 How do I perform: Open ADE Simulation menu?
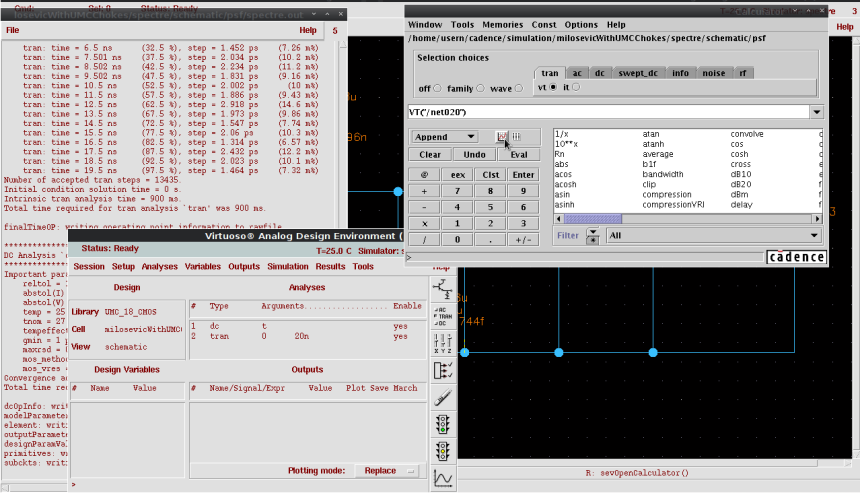(x=288, y=267)
